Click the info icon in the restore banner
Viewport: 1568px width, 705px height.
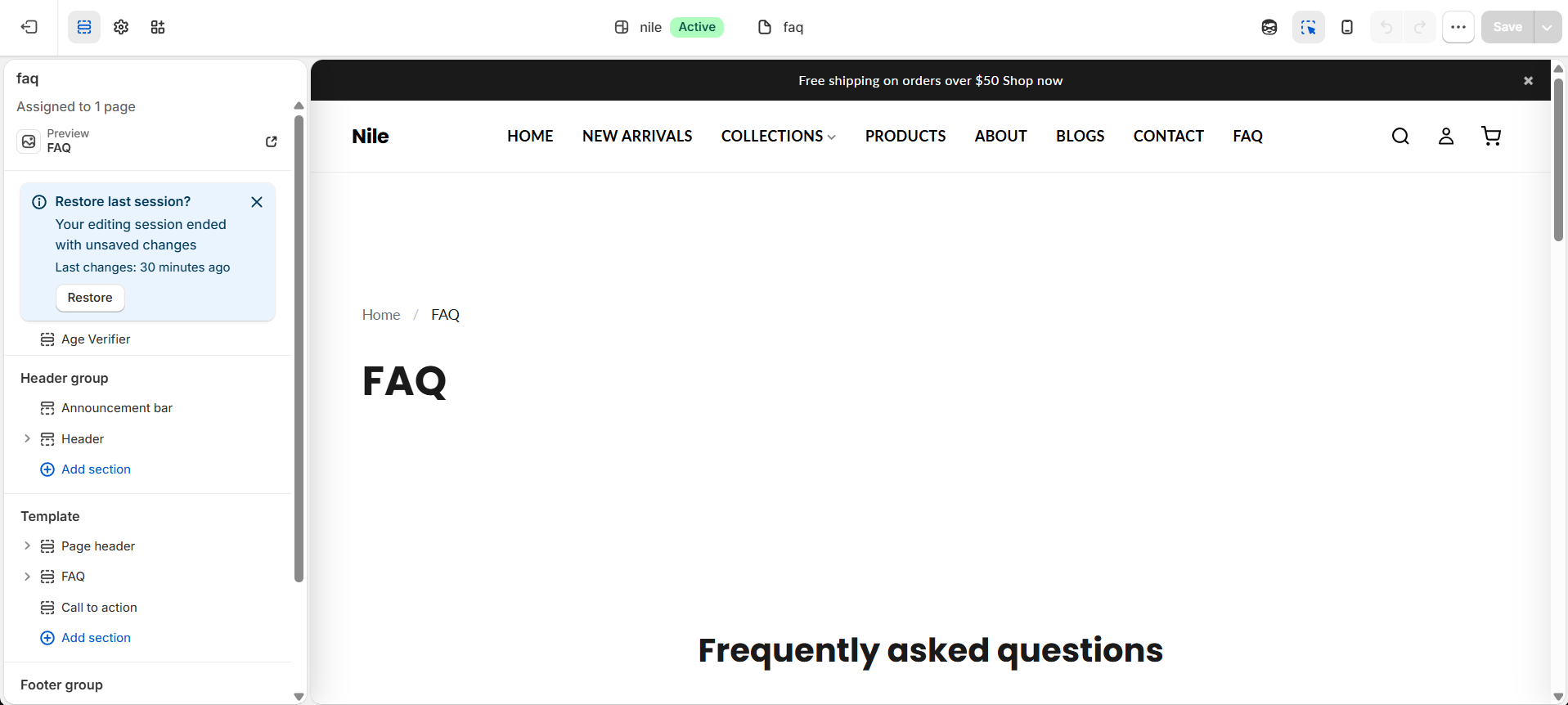coord(39,202)
